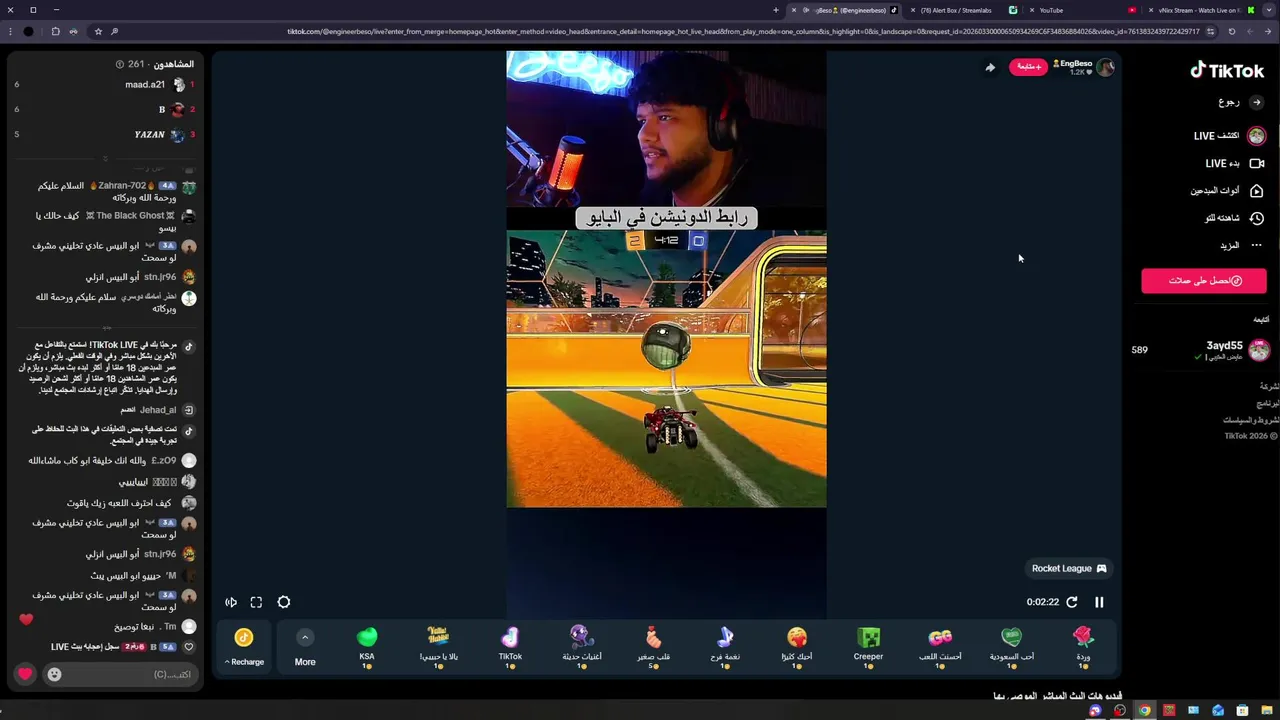Reload page from browser toolbar
The width and height of the screenshot is (1280, 720).
[1232, 31]
